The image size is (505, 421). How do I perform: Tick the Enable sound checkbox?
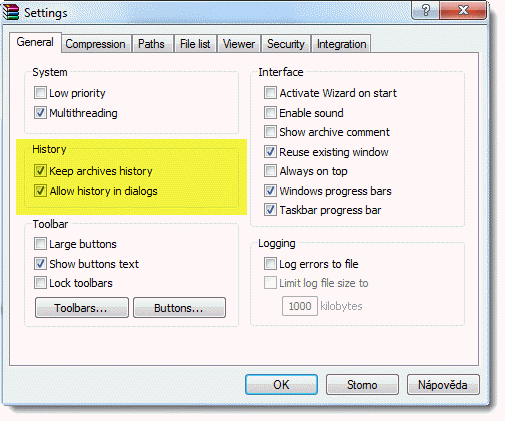(270, 113)
